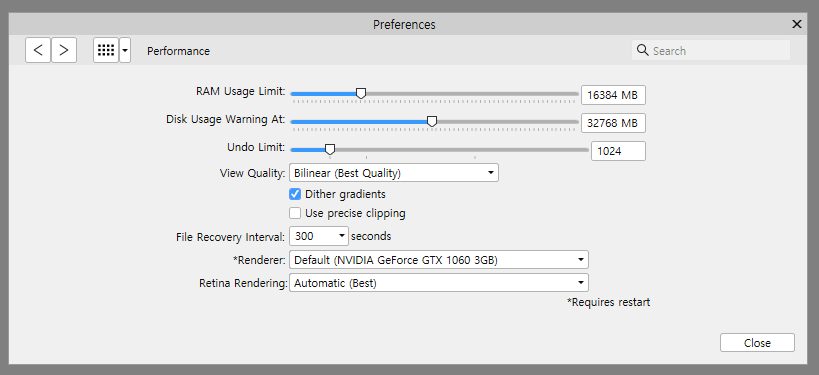This screenshot has height=375, width=819.
Task: Click the Close button
Action: pos(757,343)
